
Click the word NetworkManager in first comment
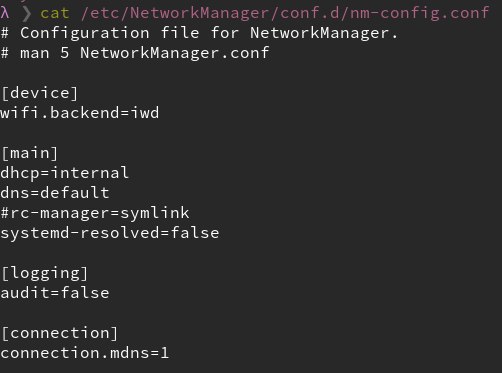pyautogui.click(x=319, y=33)
